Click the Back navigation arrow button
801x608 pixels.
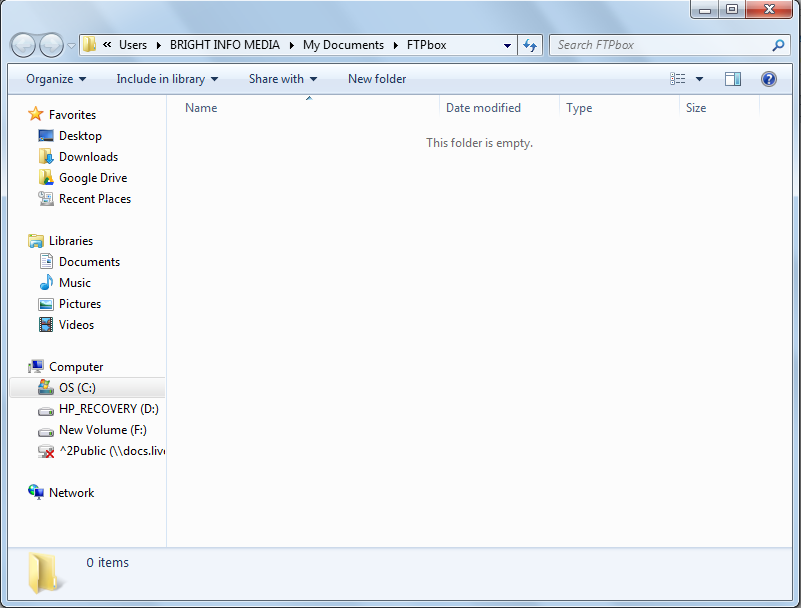23,45
